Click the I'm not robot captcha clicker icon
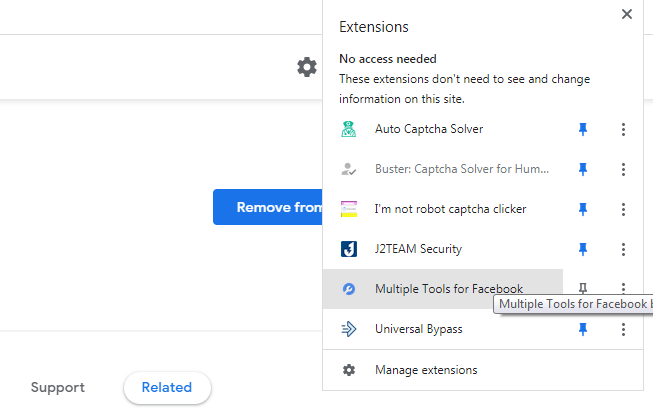This screenshot has width=653, height=409. tap(349, 209)
